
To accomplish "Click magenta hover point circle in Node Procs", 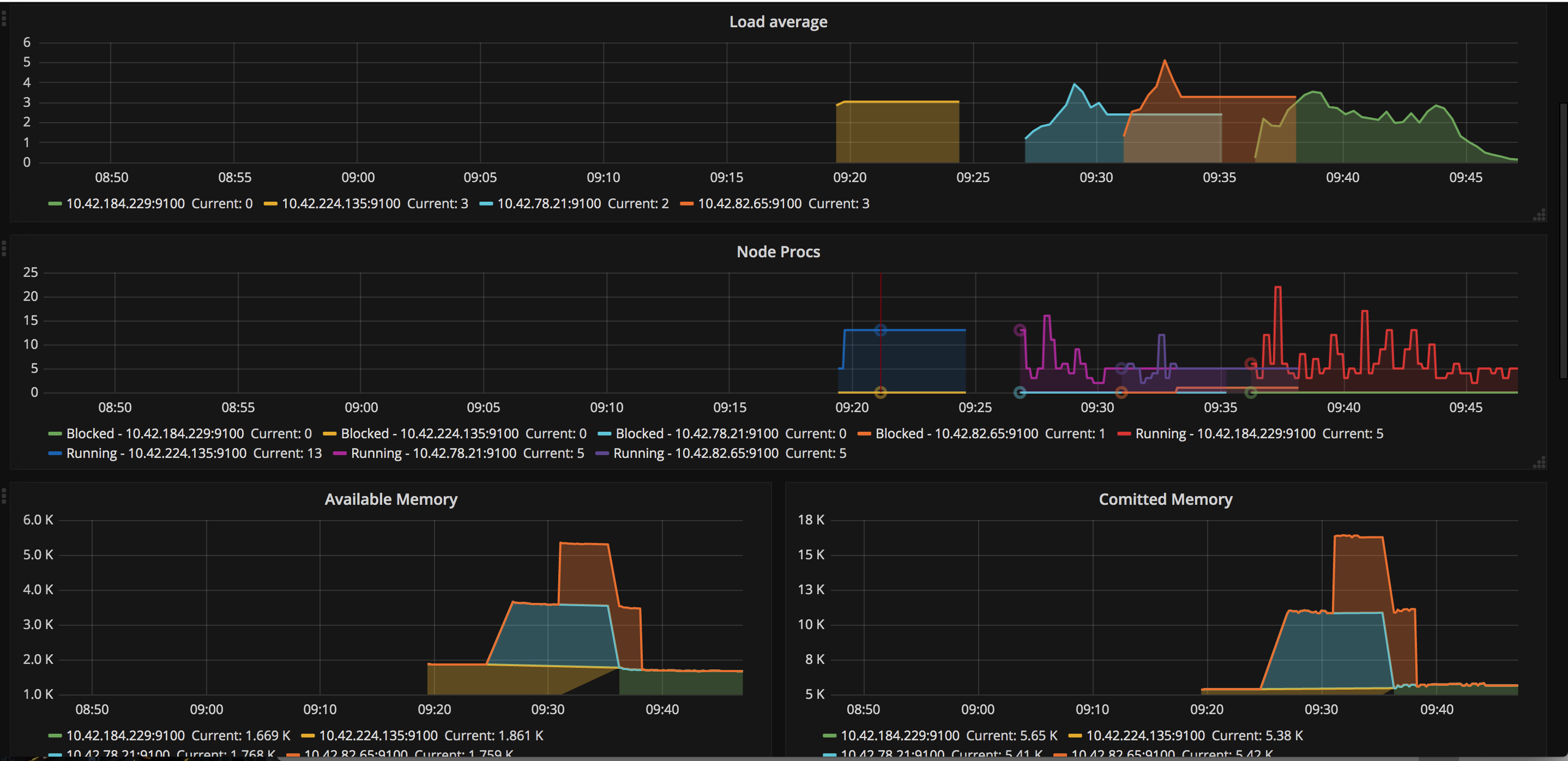I will 1020,330.
